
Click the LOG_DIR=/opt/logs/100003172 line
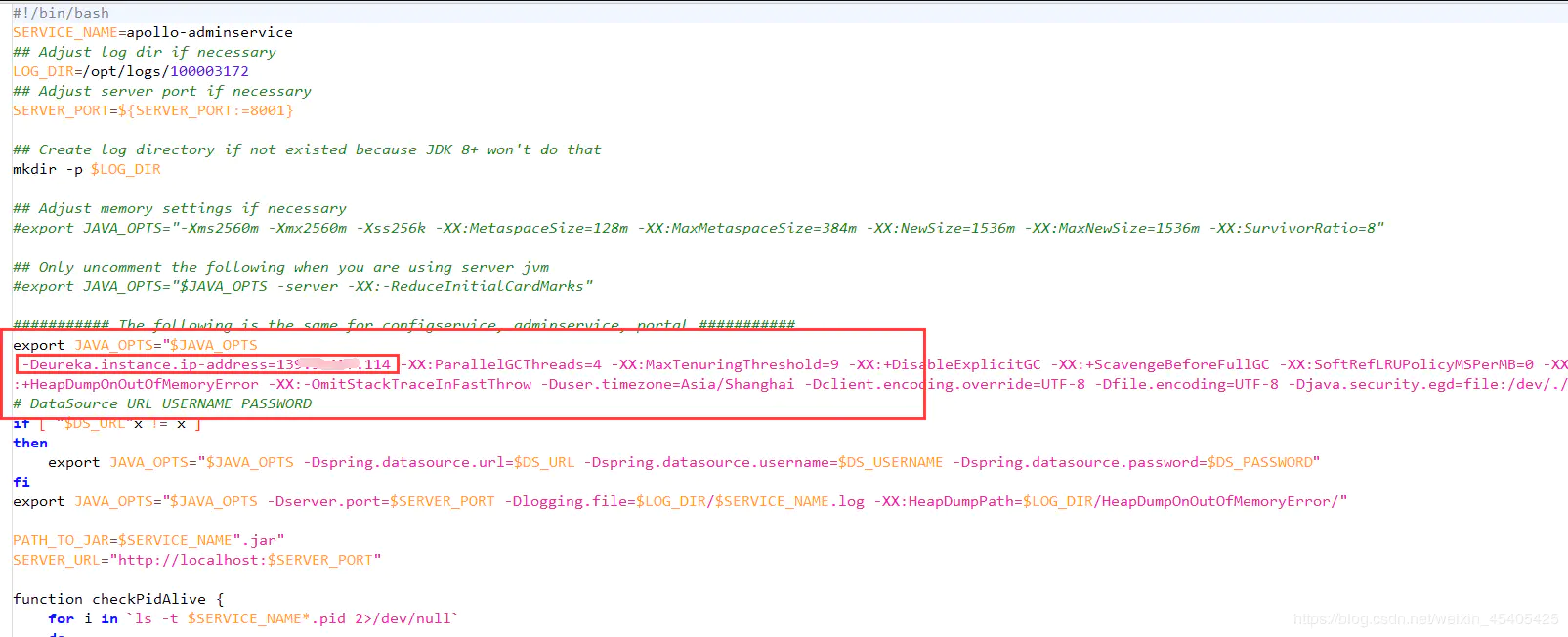click(131, 71)
